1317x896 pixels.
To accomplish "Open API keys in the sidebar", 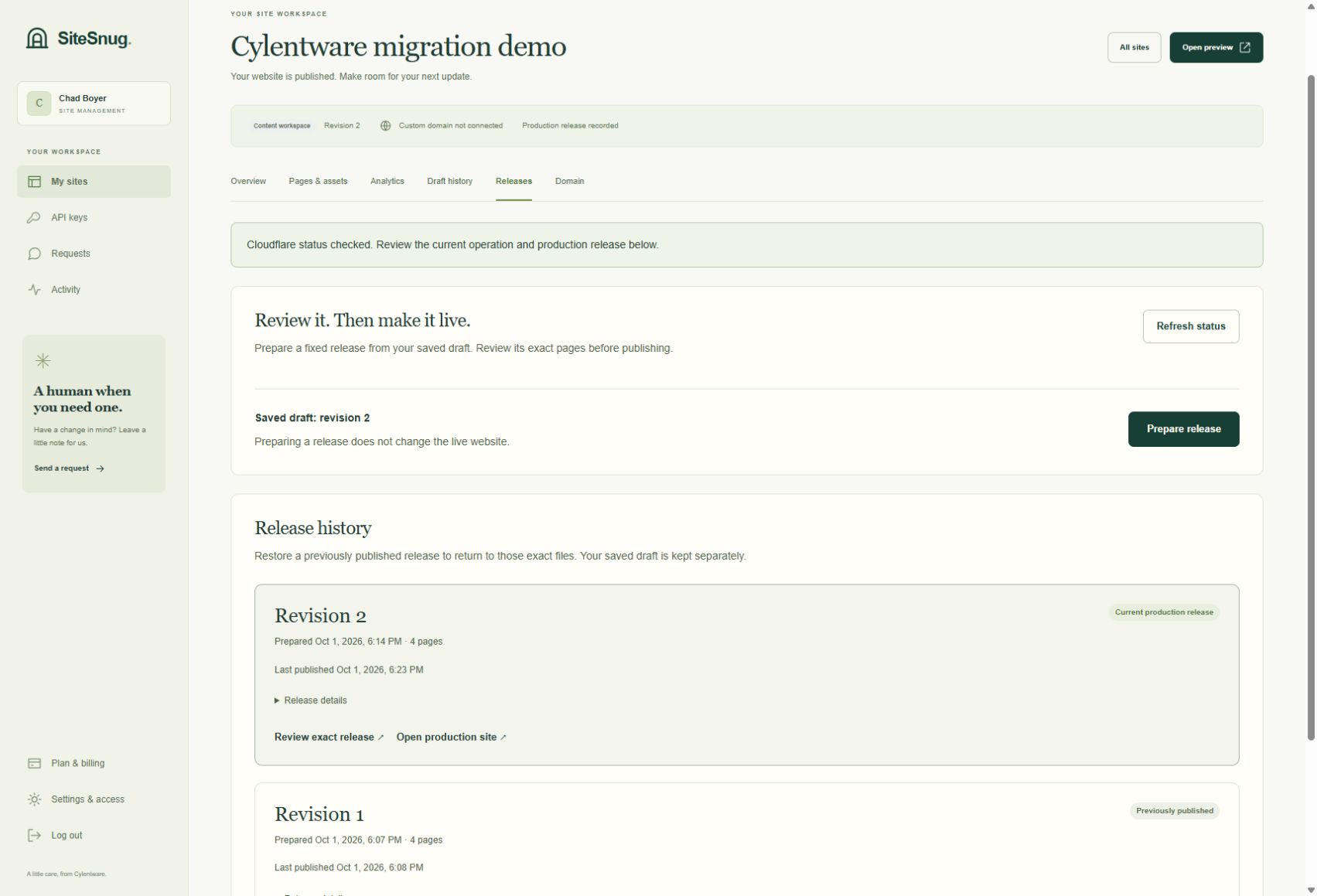I will click(x=94, y=218).
